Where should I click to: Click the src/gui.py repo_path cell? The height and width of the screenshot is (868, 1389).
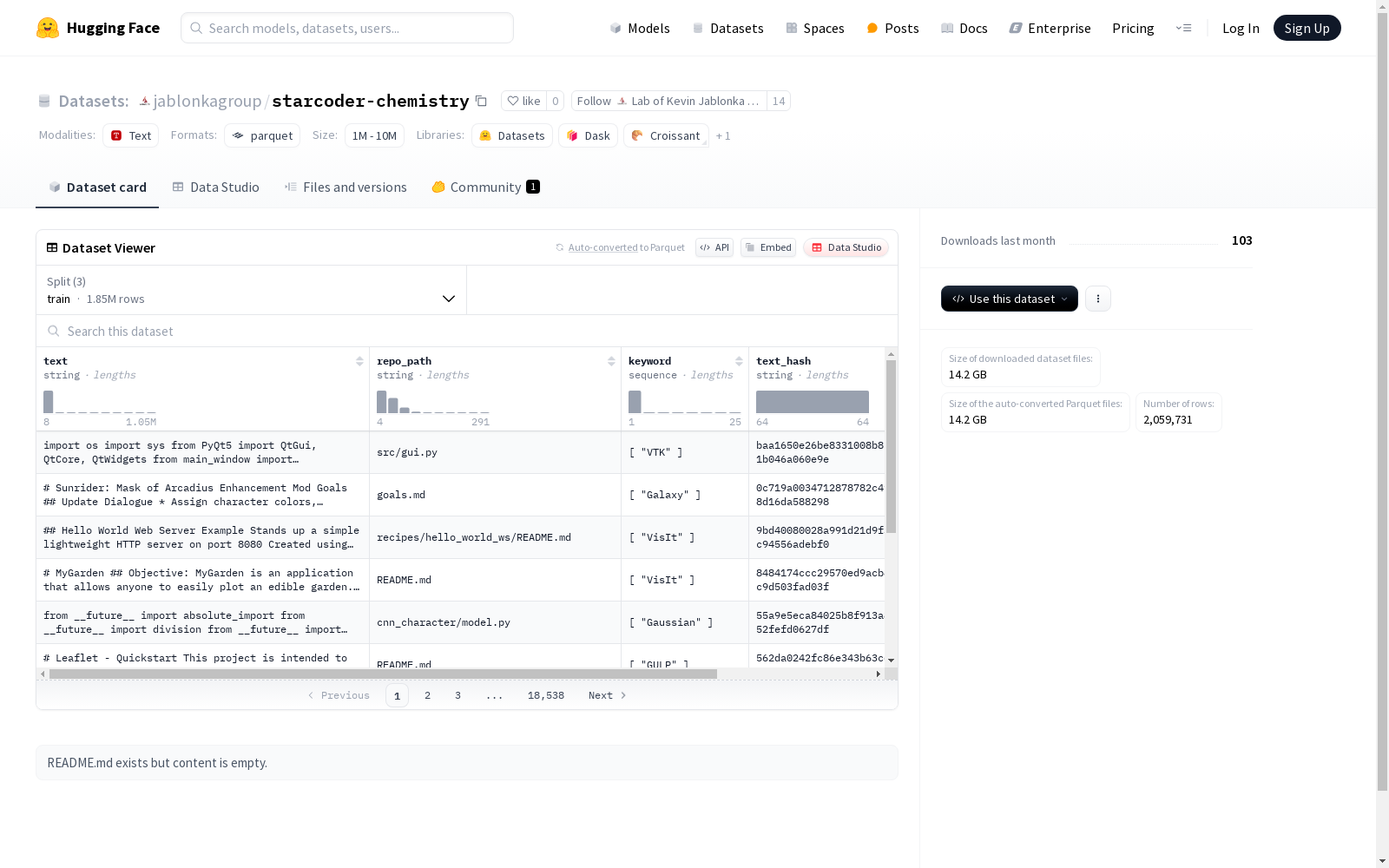tap(495, 452)
